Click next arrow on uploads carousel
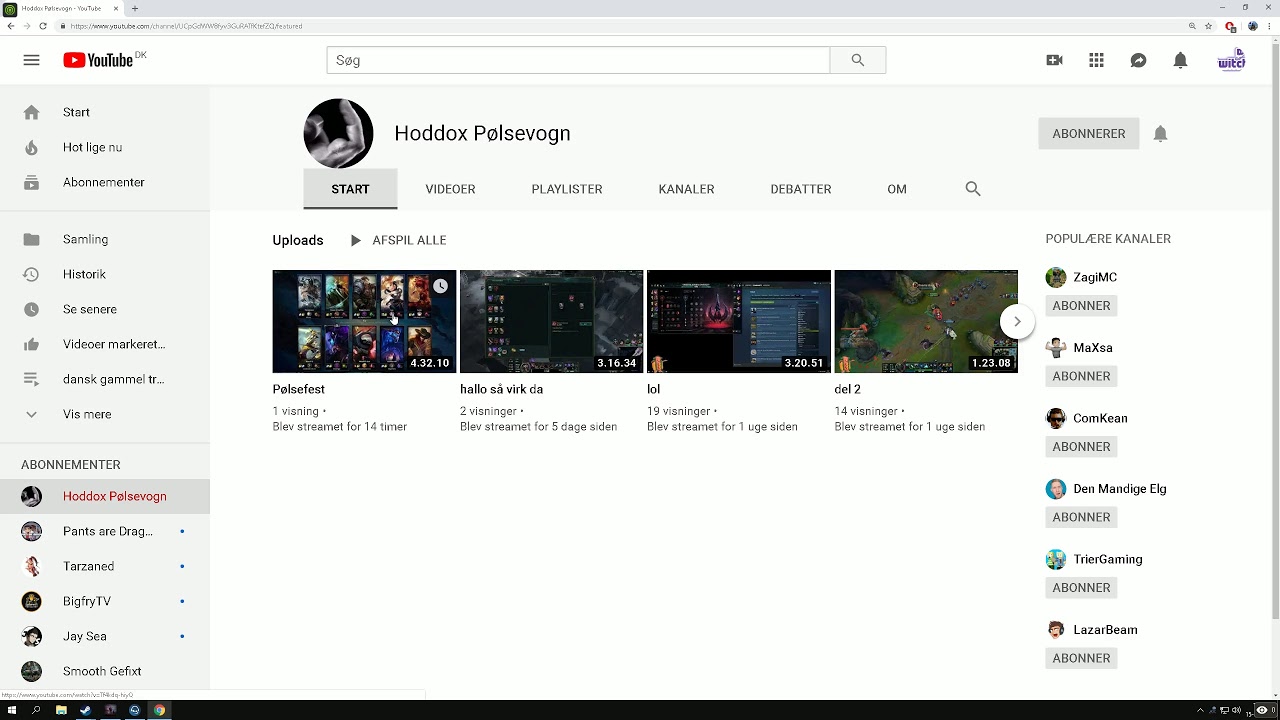 (1017, 321)
